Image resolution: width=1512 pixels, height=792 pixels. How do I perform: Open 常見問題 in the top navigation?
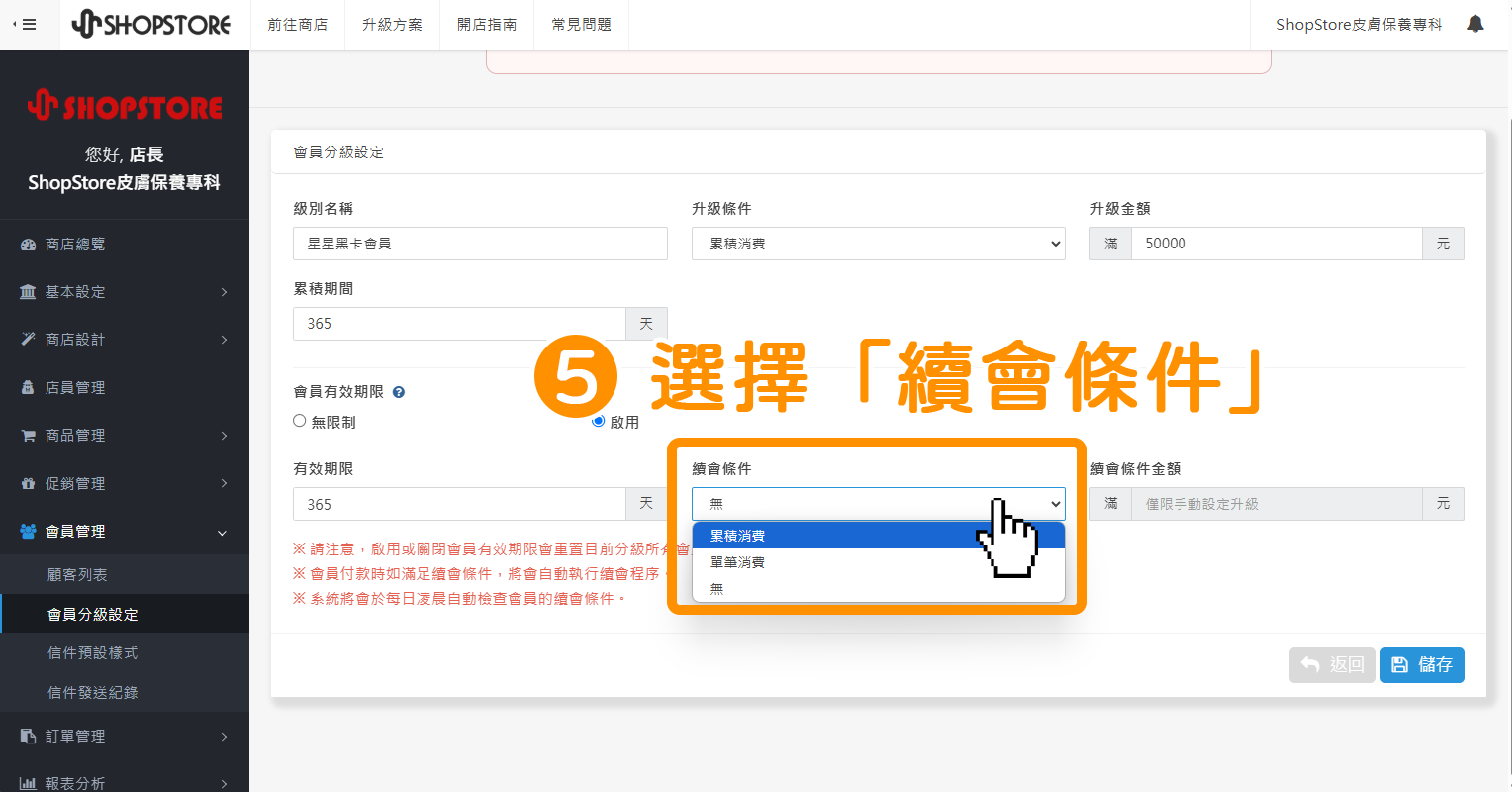click(x=582, y=25)
